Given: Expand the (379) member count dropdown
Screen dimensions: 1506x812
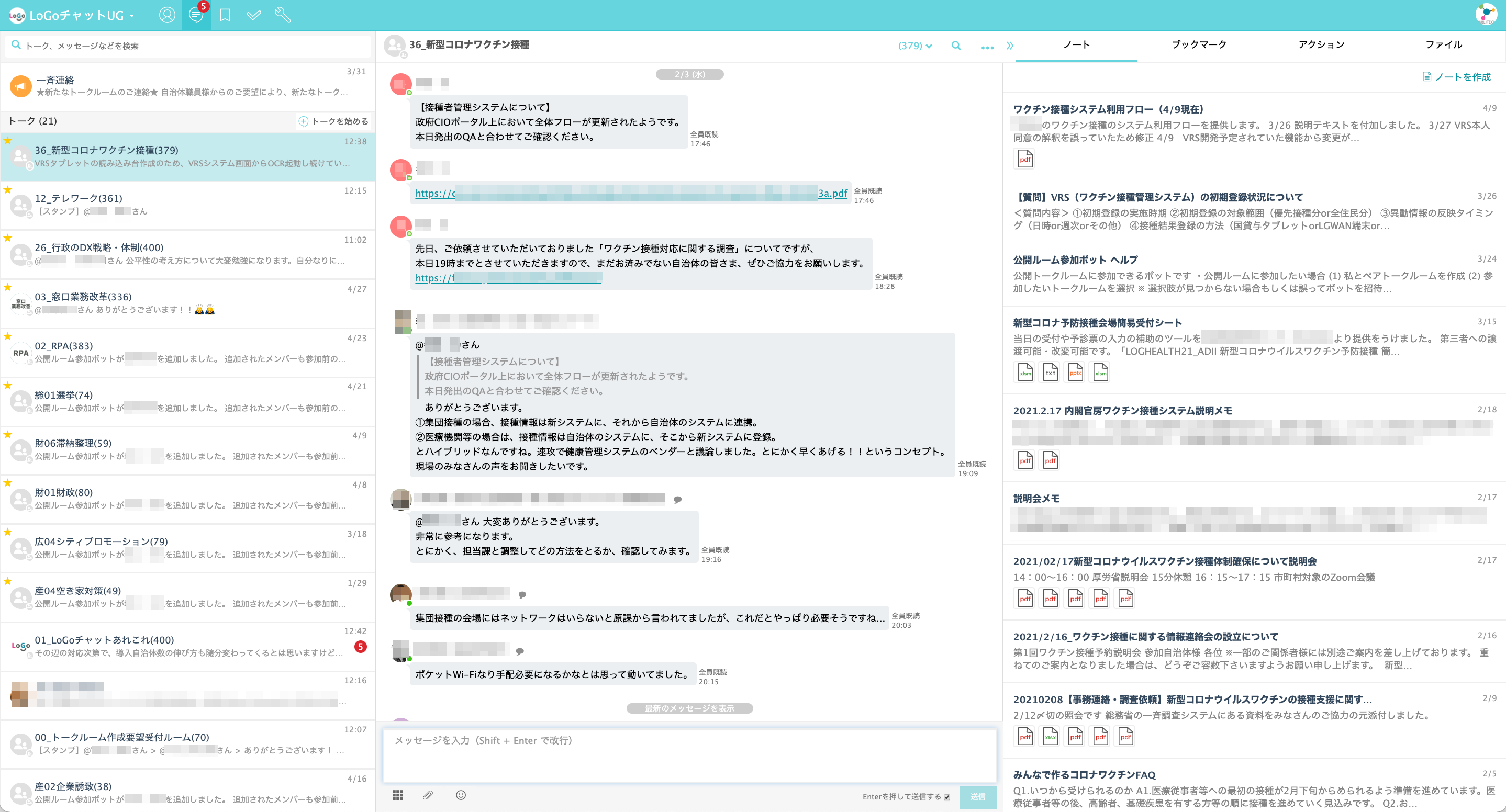Looking at the screenshot, I should (915, 46).
